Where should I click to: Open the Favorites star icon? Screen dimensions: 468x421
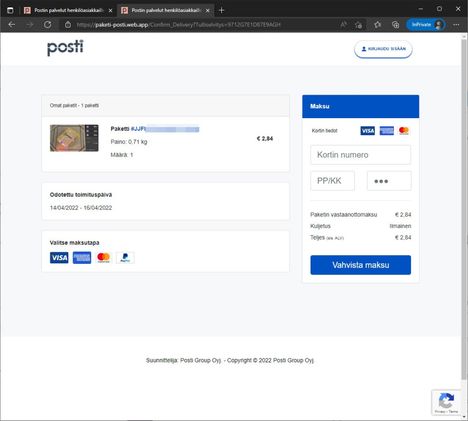pyautogui.click(x=377, y=25)
